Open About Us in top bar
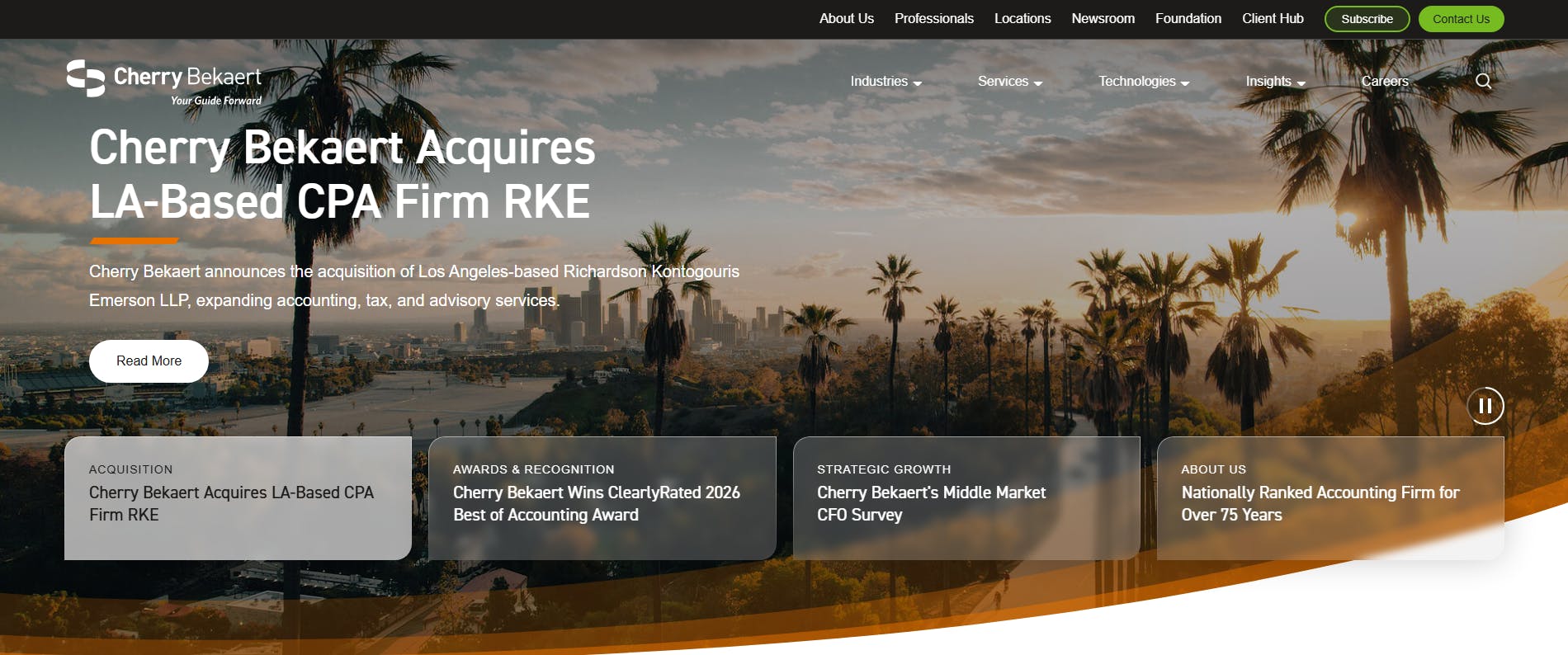The image size is (1568, 655). pyautogui.click(x=847, y=18)
